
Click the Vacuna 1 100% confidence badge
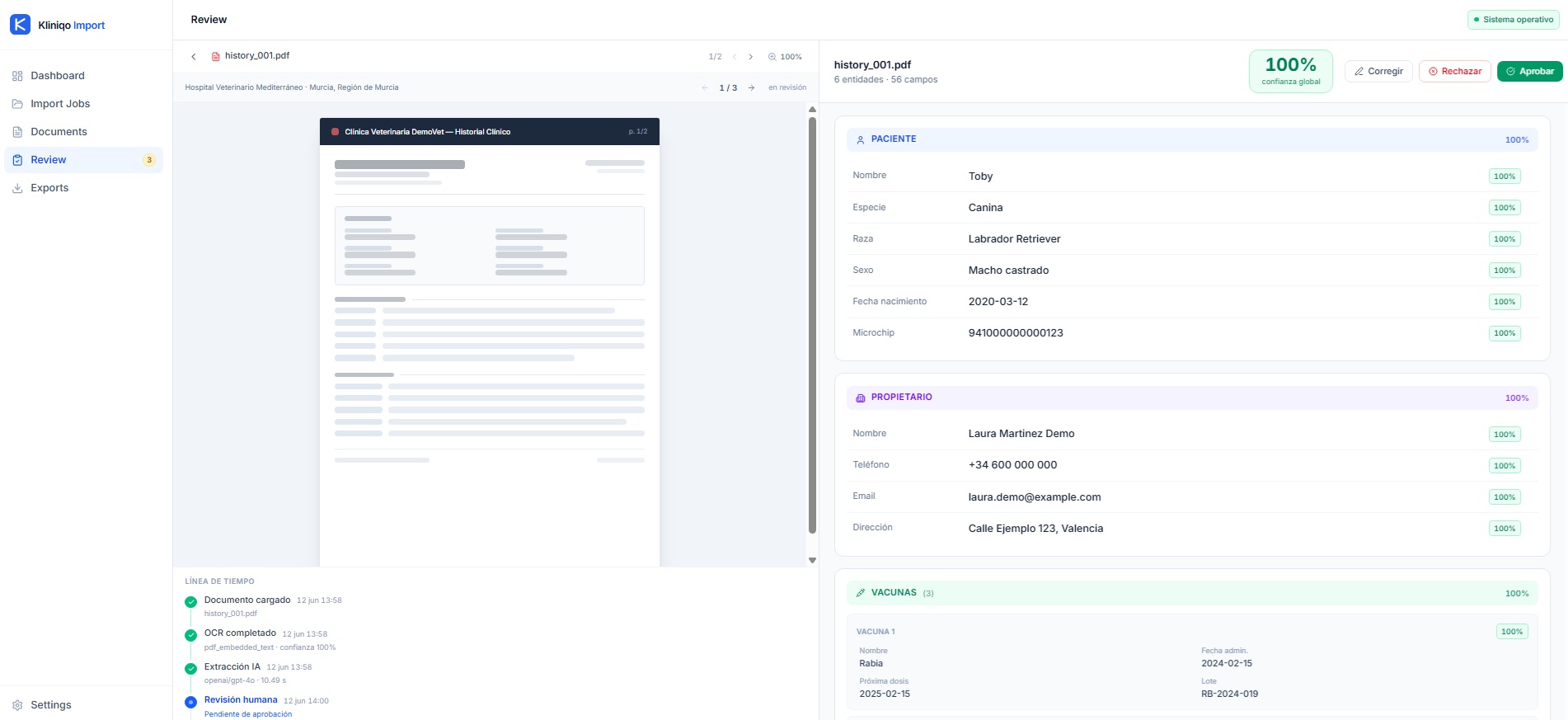point(1512,632)
